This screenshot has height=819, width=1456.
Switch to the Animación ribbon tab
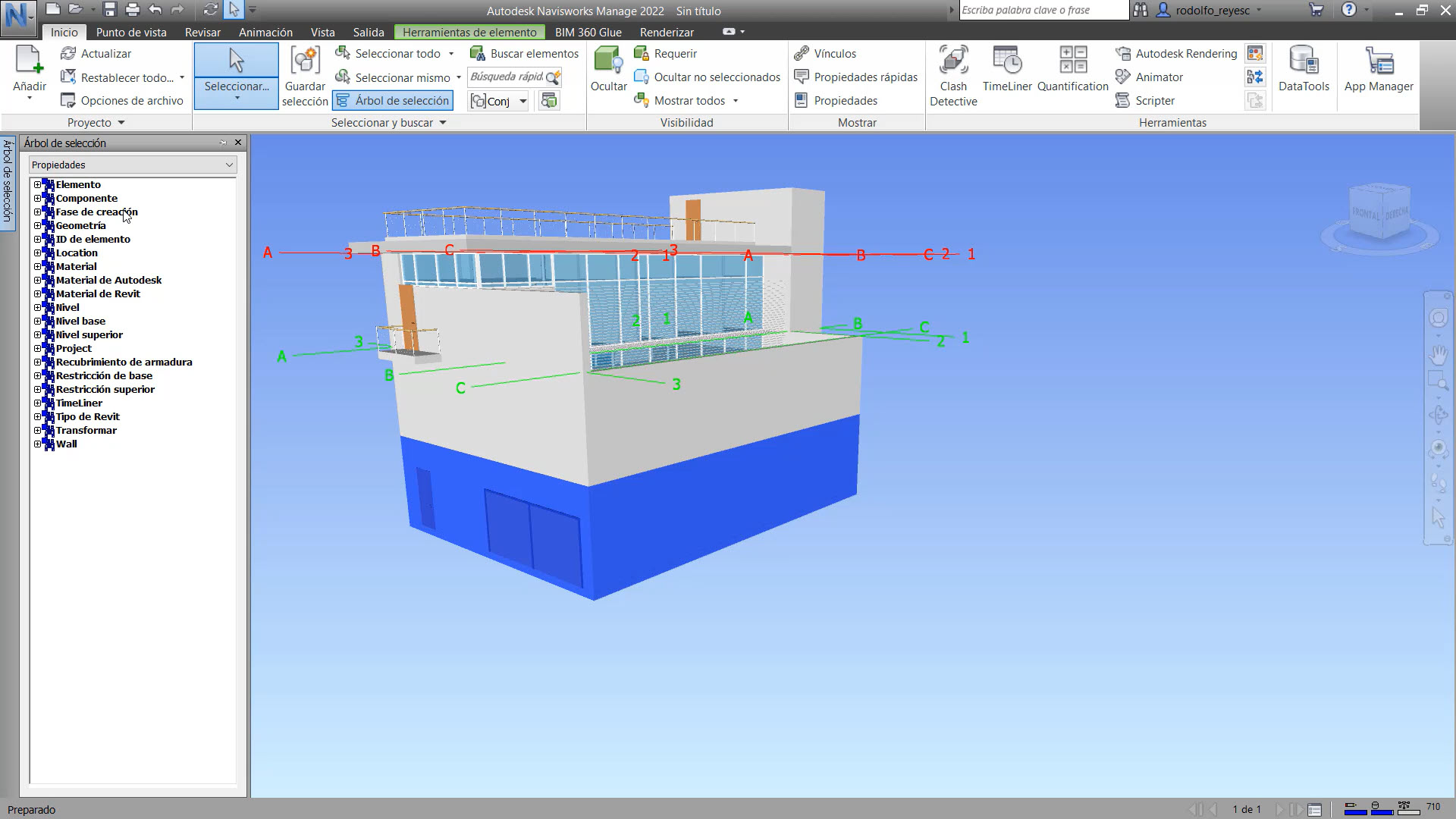pyautogui.click(x=265, y=32)
